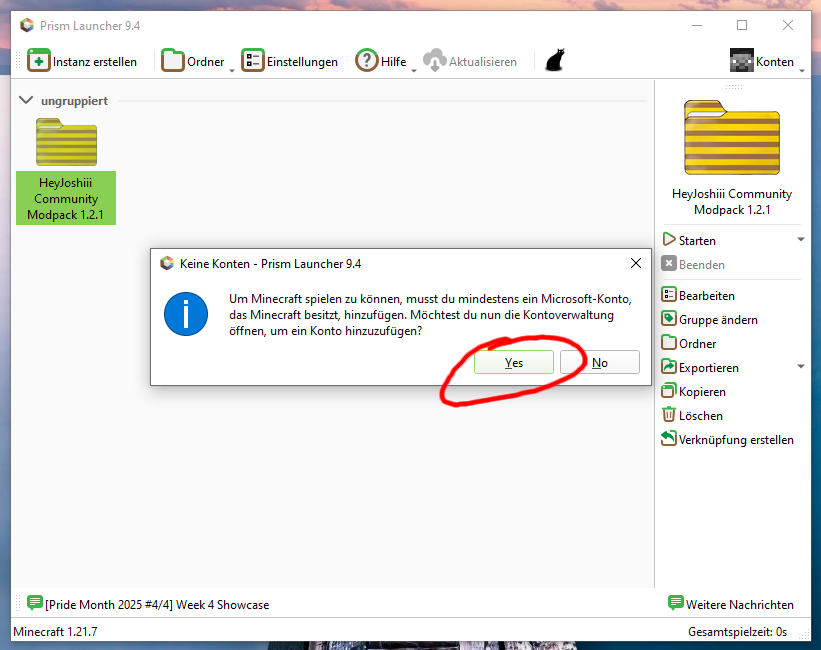Click Kopieren in the instance sidebar
The height and width of the screenshot is (650, 821).
point(701,391)
